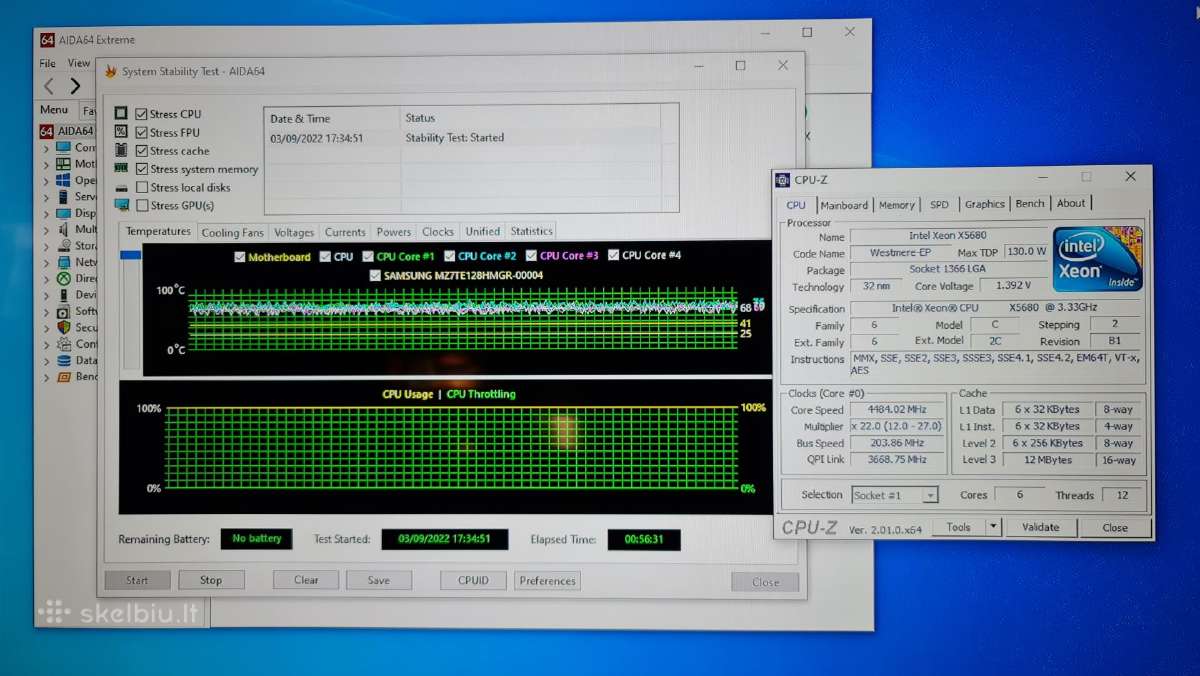
Task: Expand the Display tree node chevron
Action: pos(46,213)
